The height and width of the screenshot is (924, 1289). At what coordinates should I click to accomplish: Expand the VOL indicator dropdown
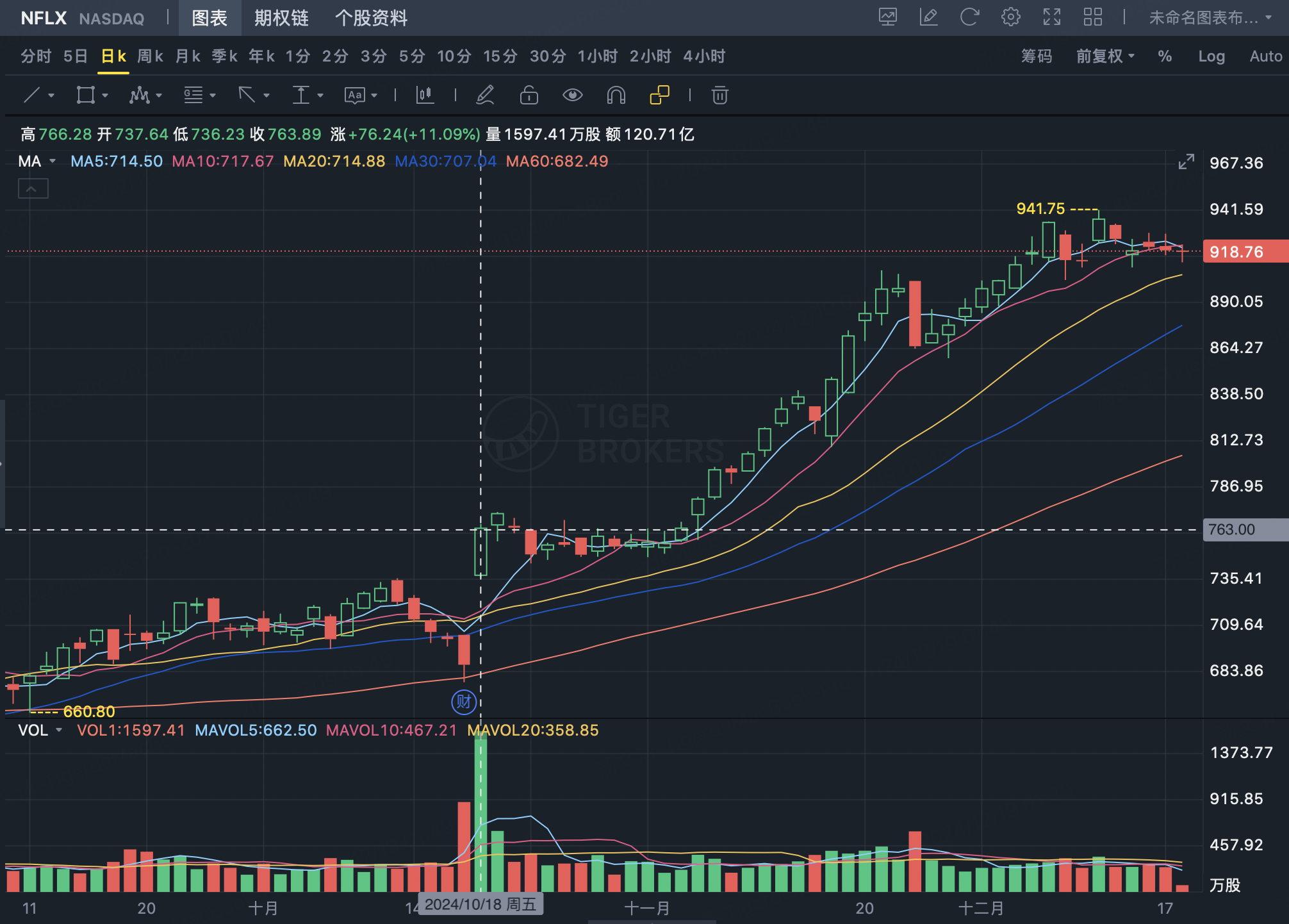[59, 730]
